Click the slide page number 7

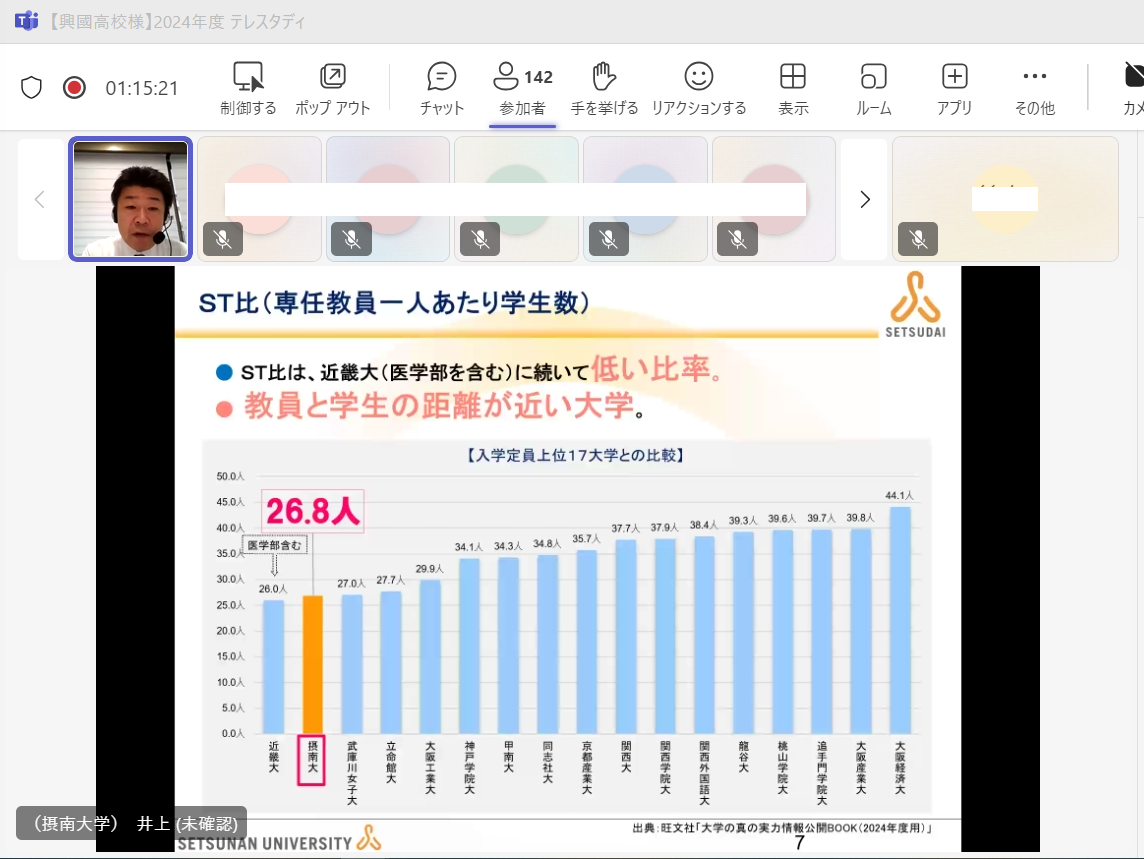tap(800, 843)
